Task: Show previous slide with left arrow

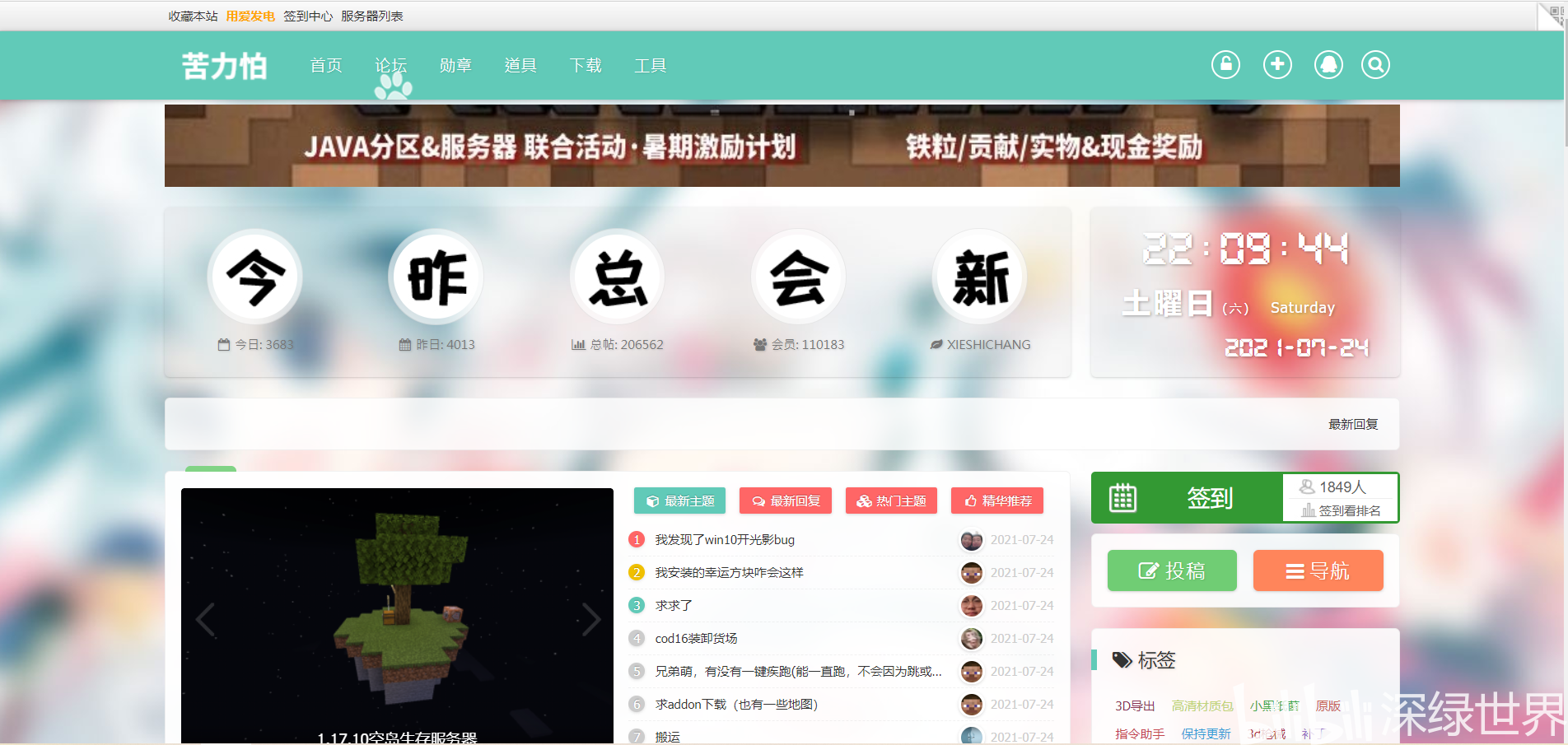Action: (206, 620)
